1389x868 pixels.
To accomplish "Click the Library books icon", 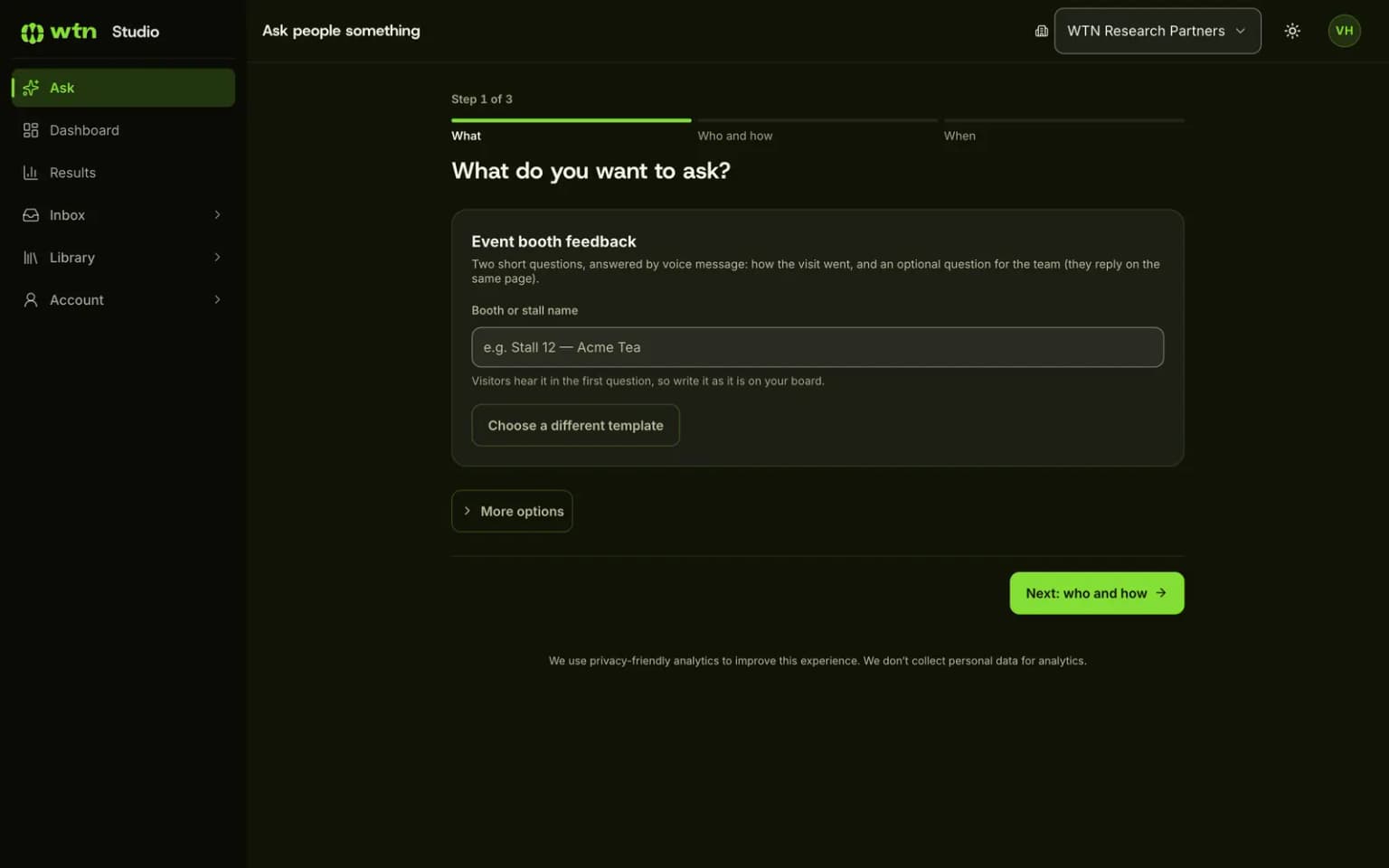I will click(31, 258).
